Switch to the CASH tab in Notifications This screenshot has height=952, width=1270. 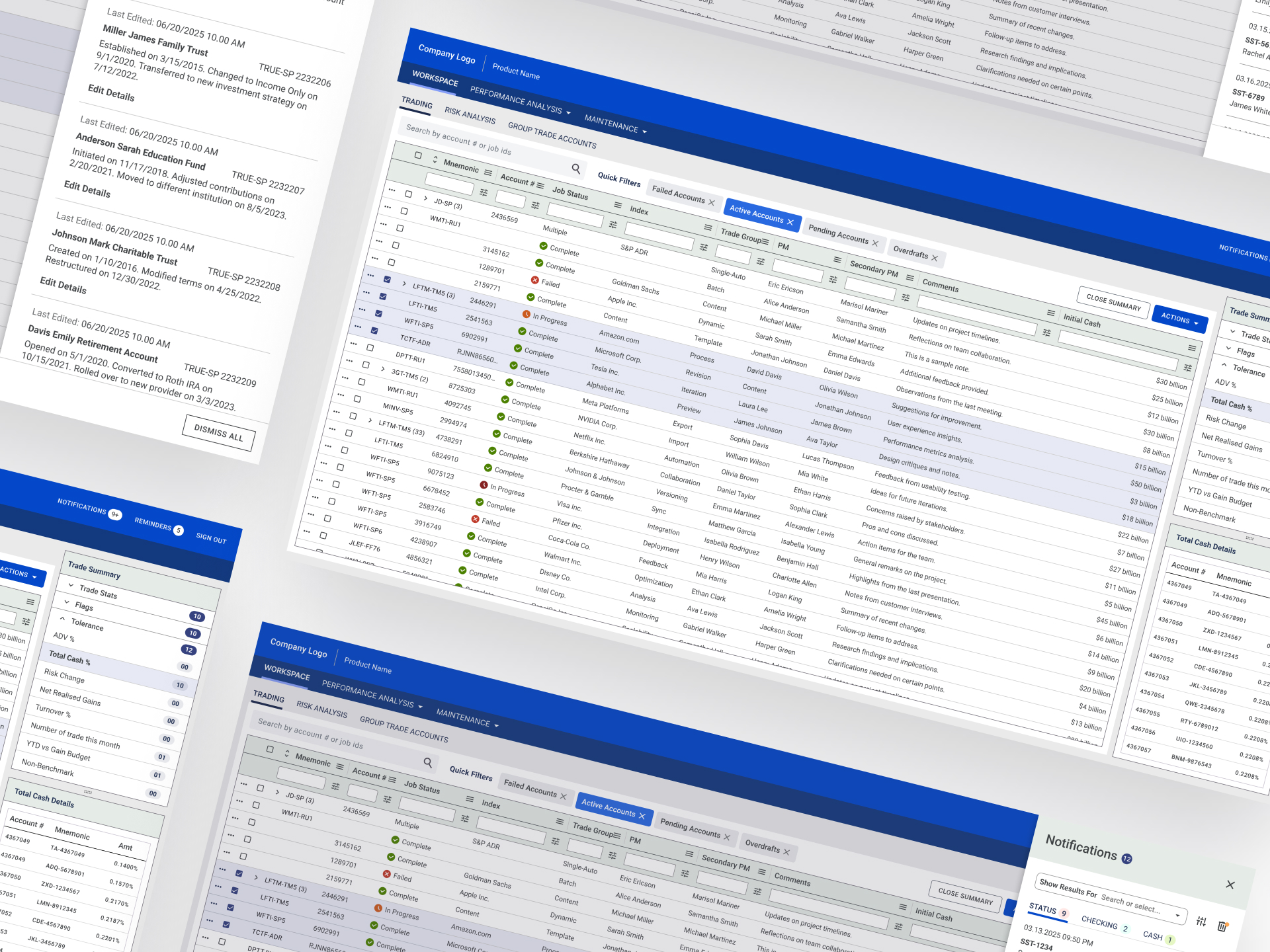pyautogui.click(x=1158, y=937)
